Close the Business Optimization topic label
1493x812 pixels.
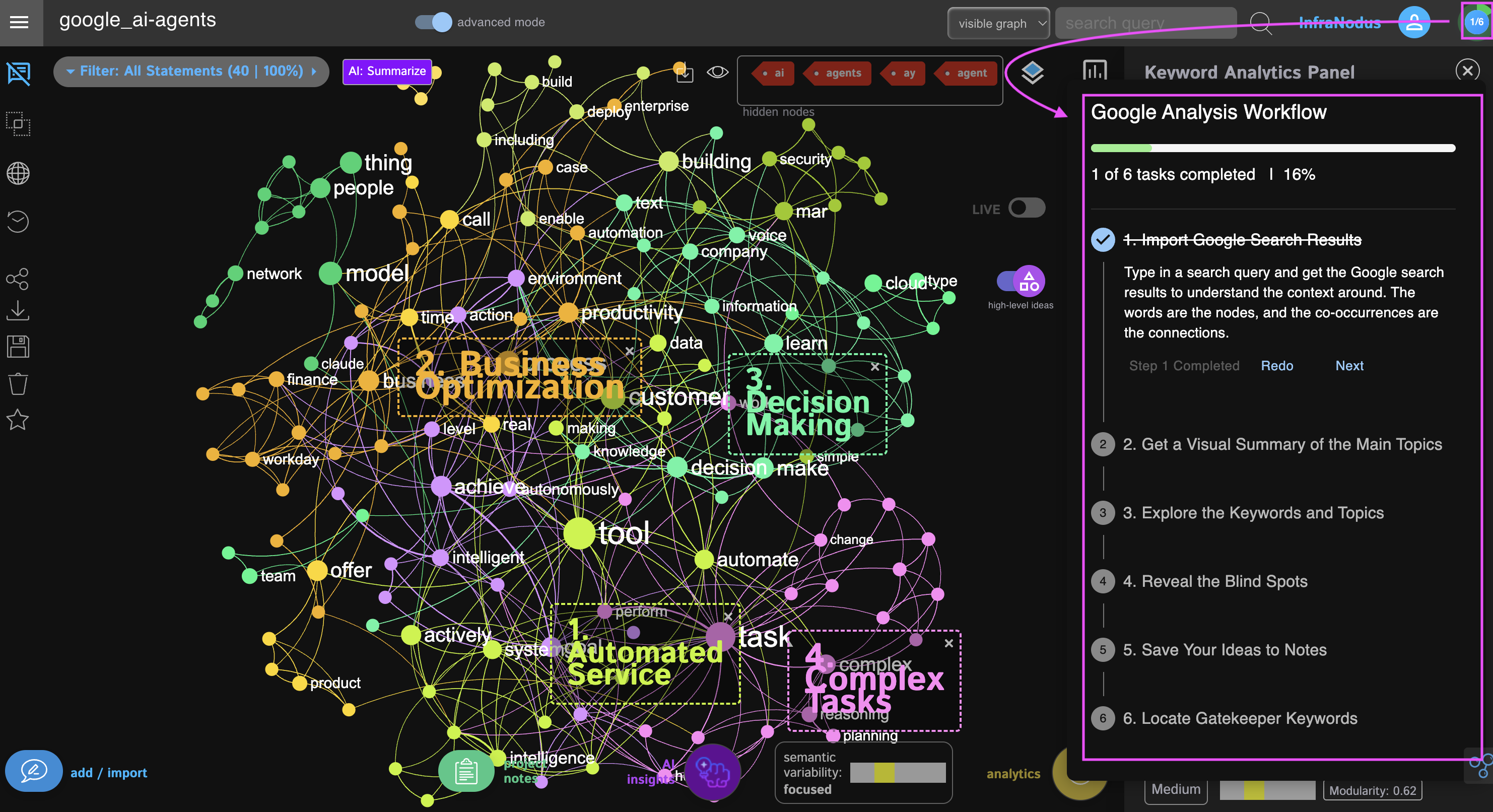click(x=630, y=351)
